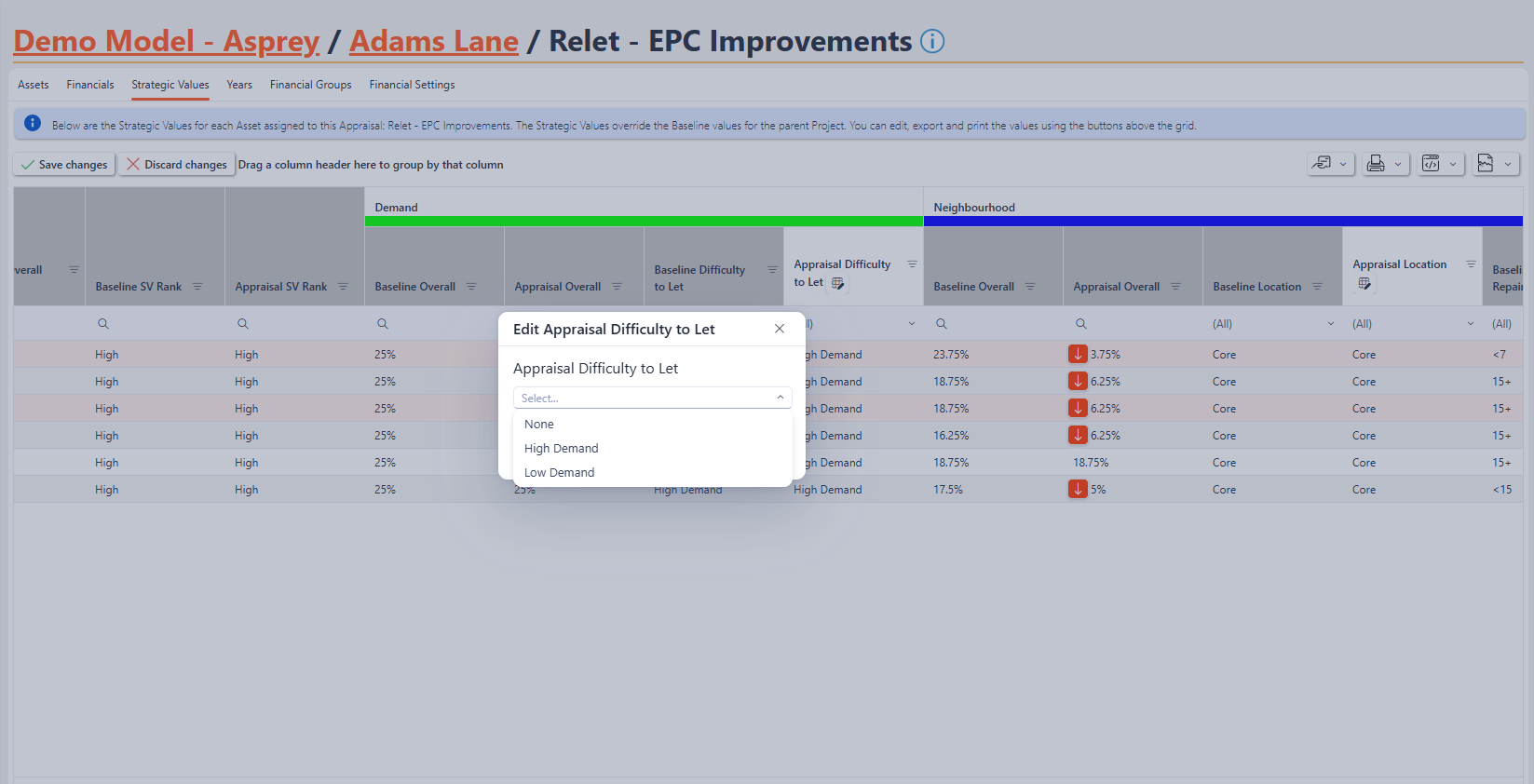The image size is (1534, 784).
Task: Click the info icon beside the page title
Action: [x=931, y=42]
